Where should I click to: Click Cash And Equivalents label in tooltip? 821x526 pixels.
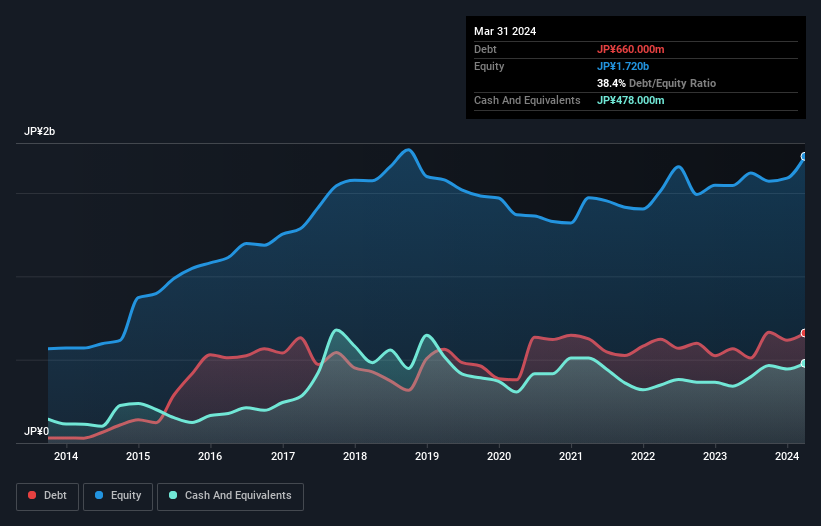(x=527, y=100)
